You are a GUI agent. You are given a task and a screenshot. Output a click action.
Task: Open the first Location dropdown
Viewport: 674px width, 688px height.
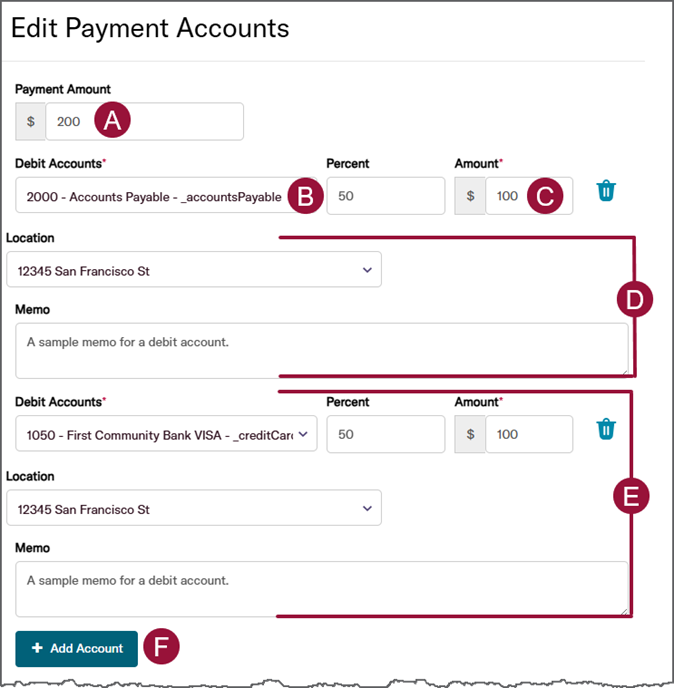click(x=194, y=270)
